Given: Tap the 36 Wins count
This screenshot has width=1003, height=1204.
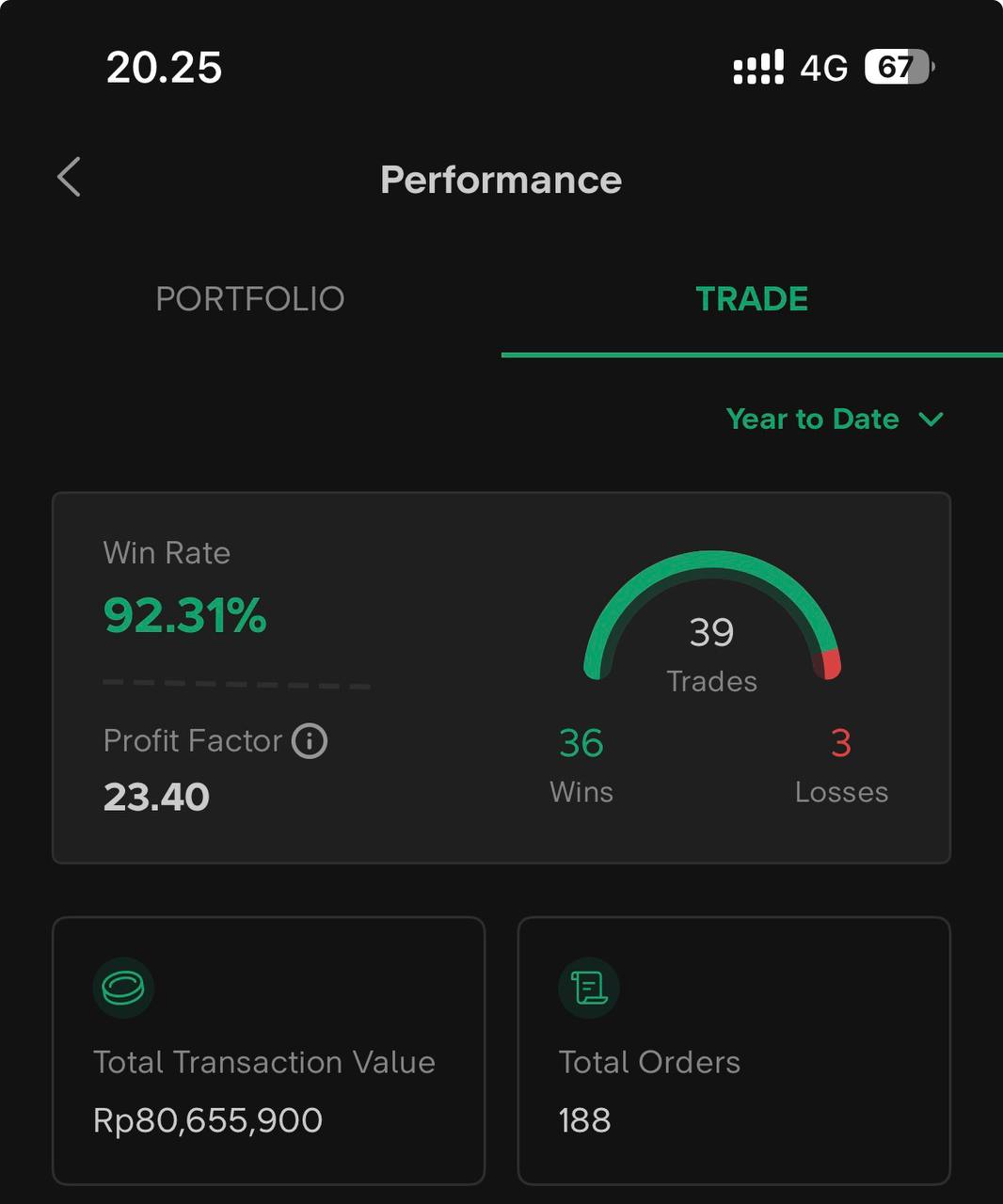Looking at the screenshot, I should (581, 743).
